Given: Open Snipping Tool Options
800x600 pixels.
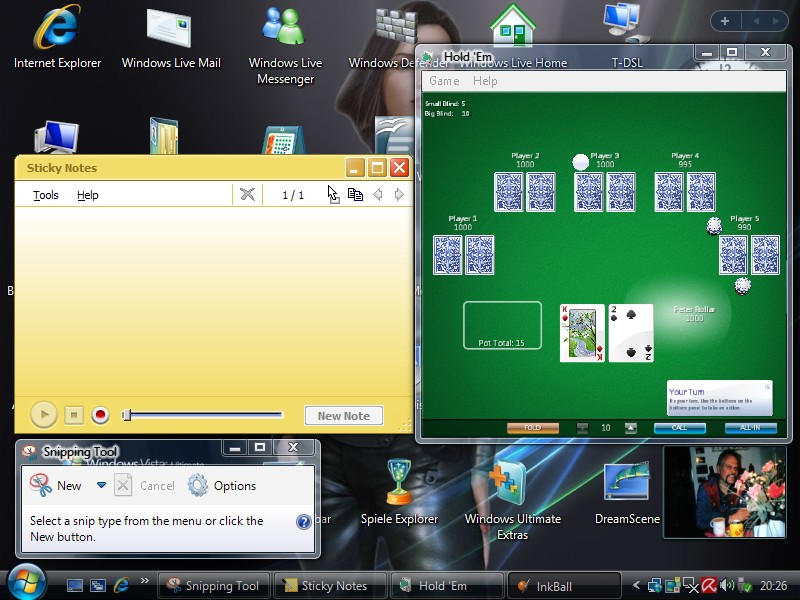Looking at the screenshot, I should click(x=222, y=485).
